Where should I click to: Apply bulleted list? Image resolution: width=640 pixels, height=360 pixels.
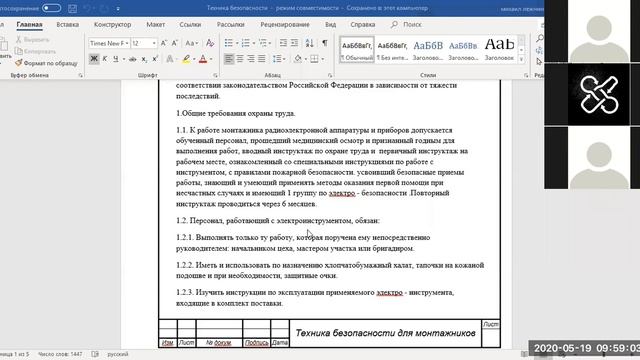[x=229, y=43]
